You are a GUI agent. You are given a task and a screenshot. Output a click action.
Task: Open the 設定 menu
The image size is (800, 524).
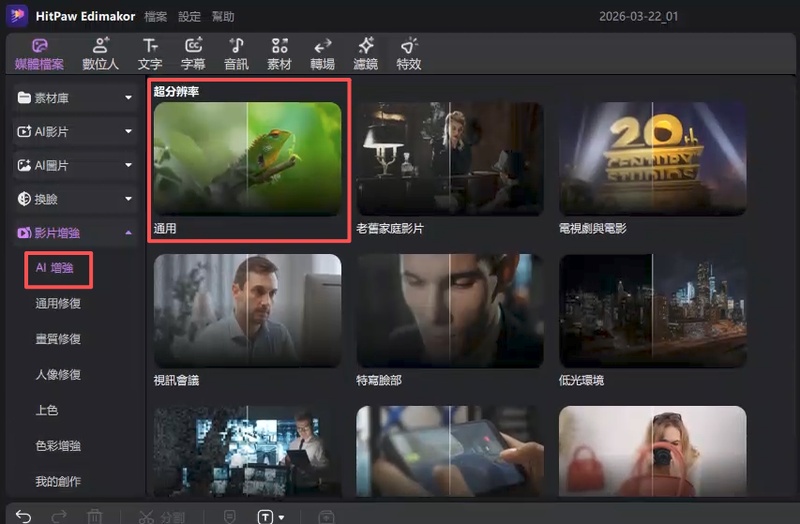click(189, 17)
